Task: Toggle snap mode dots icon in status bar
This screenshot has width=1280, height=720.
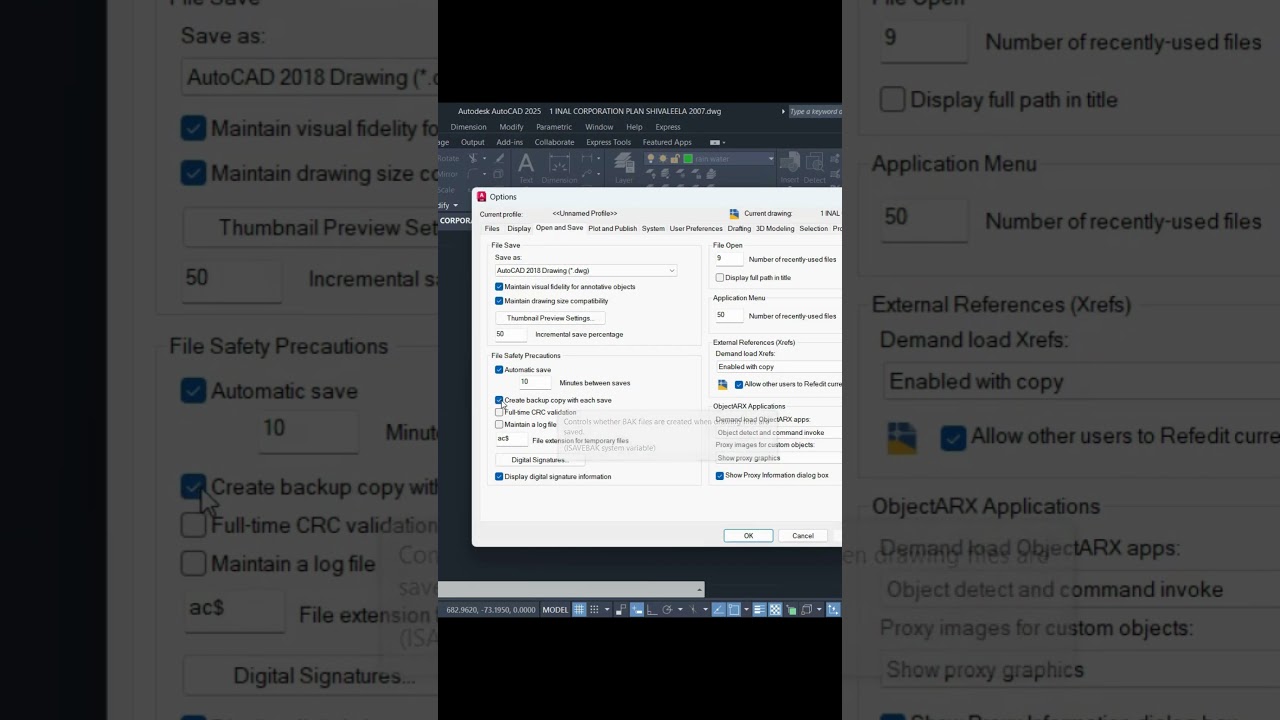Action: coord(594,609)
